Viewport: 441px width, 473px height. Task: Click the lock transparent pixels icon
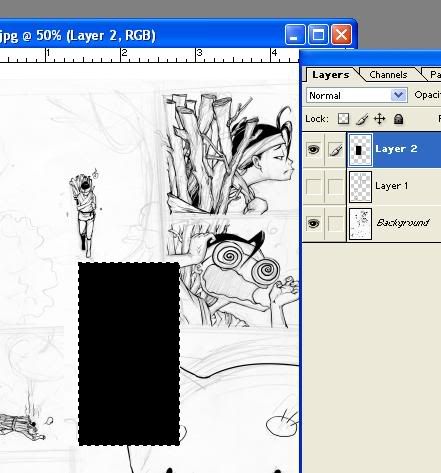[343, 119]
